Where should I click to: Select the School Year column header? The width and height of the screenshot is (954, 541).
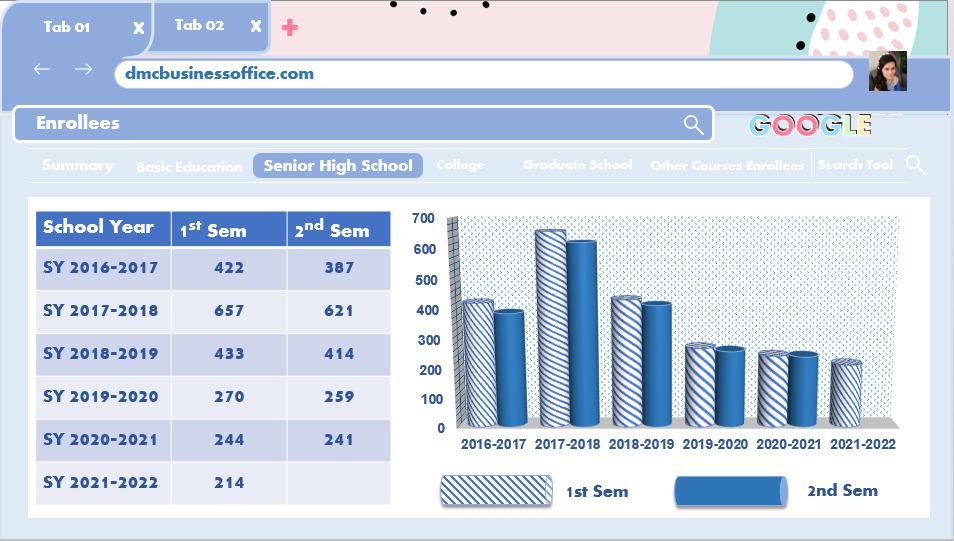(103, 228)
